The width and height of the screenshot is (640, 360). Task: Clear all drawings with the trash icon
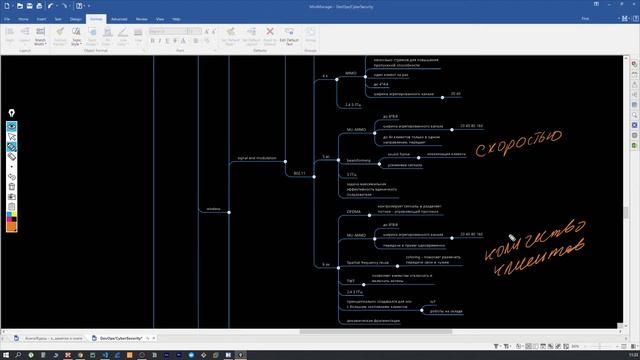pyautogui.click(x=11, y=187)
